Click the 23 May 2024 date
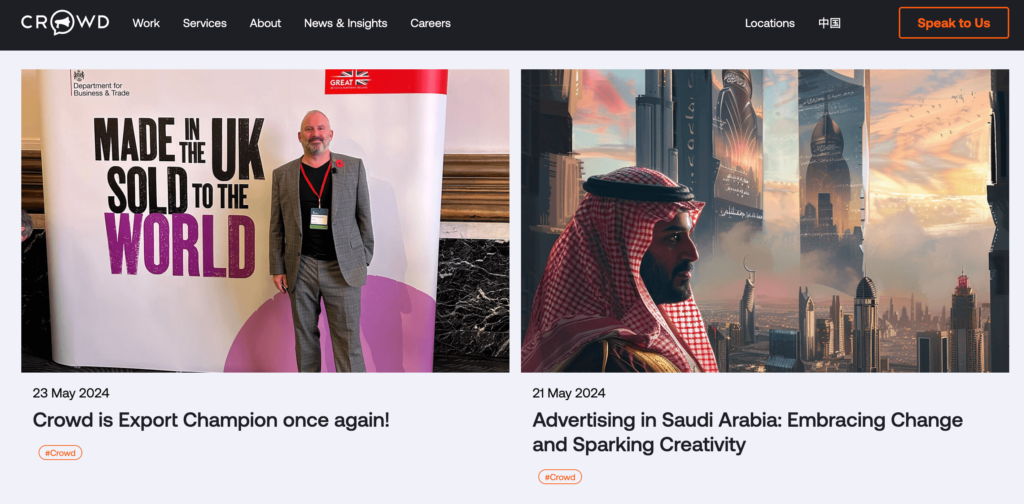This screenshot has height=504, width=1024. [x=71, y=393]
